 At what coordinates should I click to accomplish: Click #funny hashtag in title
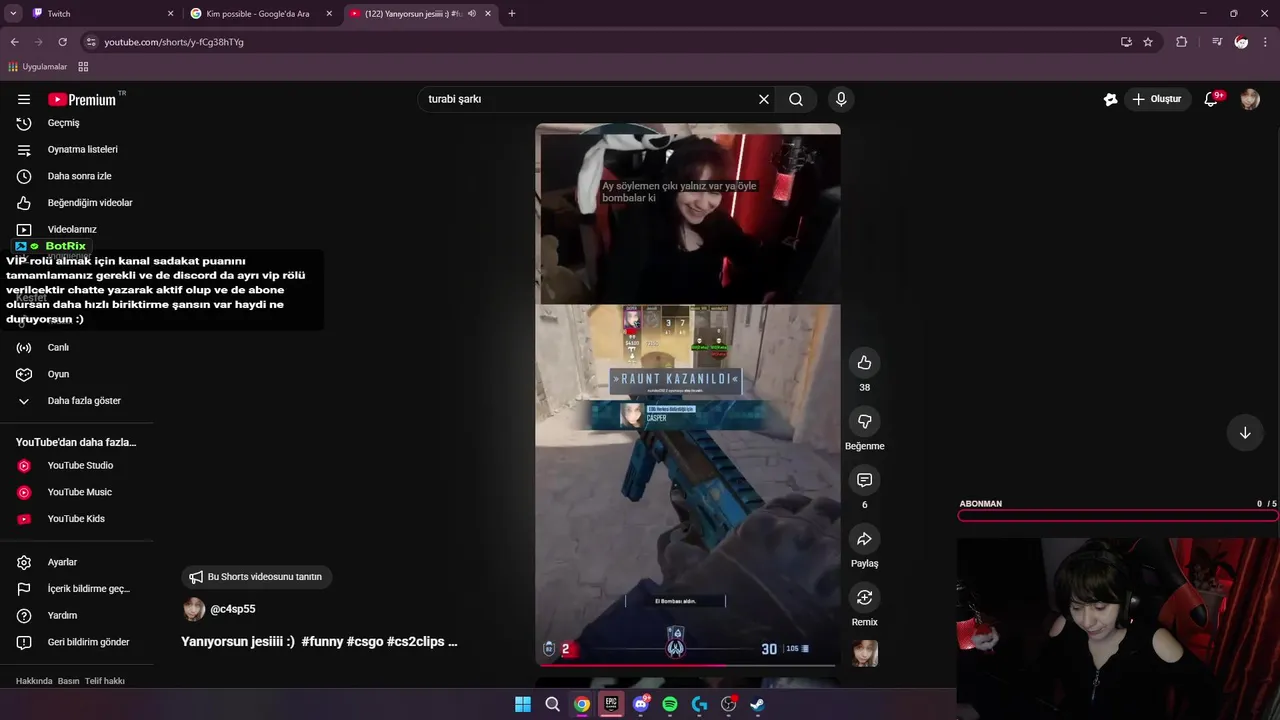point(322,642)
